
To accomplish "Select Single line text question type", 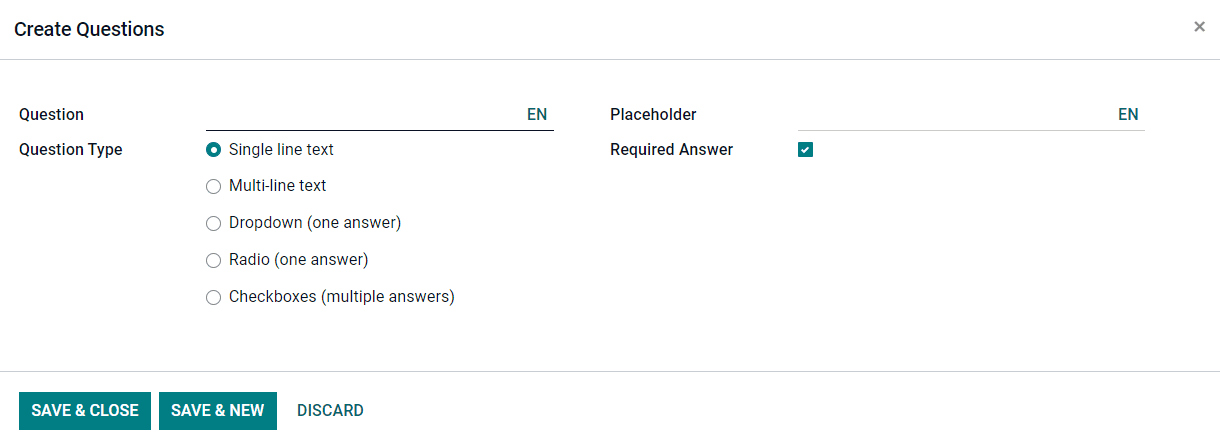I will point(213,150).
